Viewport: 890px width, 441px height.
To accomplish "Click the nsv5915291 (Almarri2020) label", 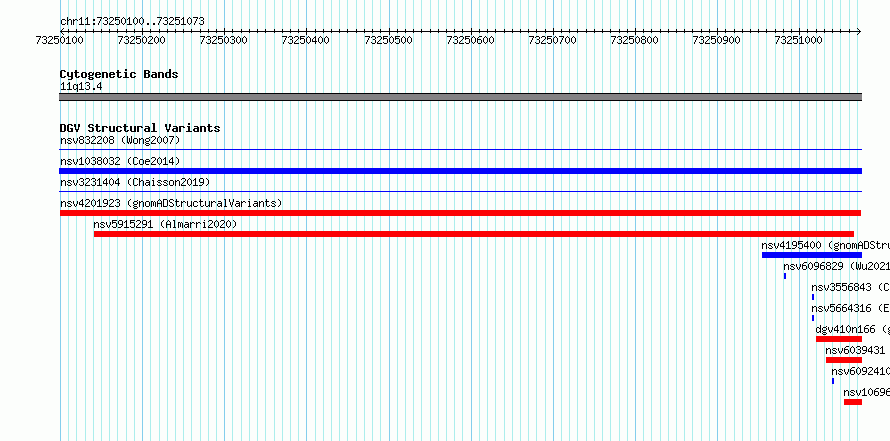I will 165,224.
